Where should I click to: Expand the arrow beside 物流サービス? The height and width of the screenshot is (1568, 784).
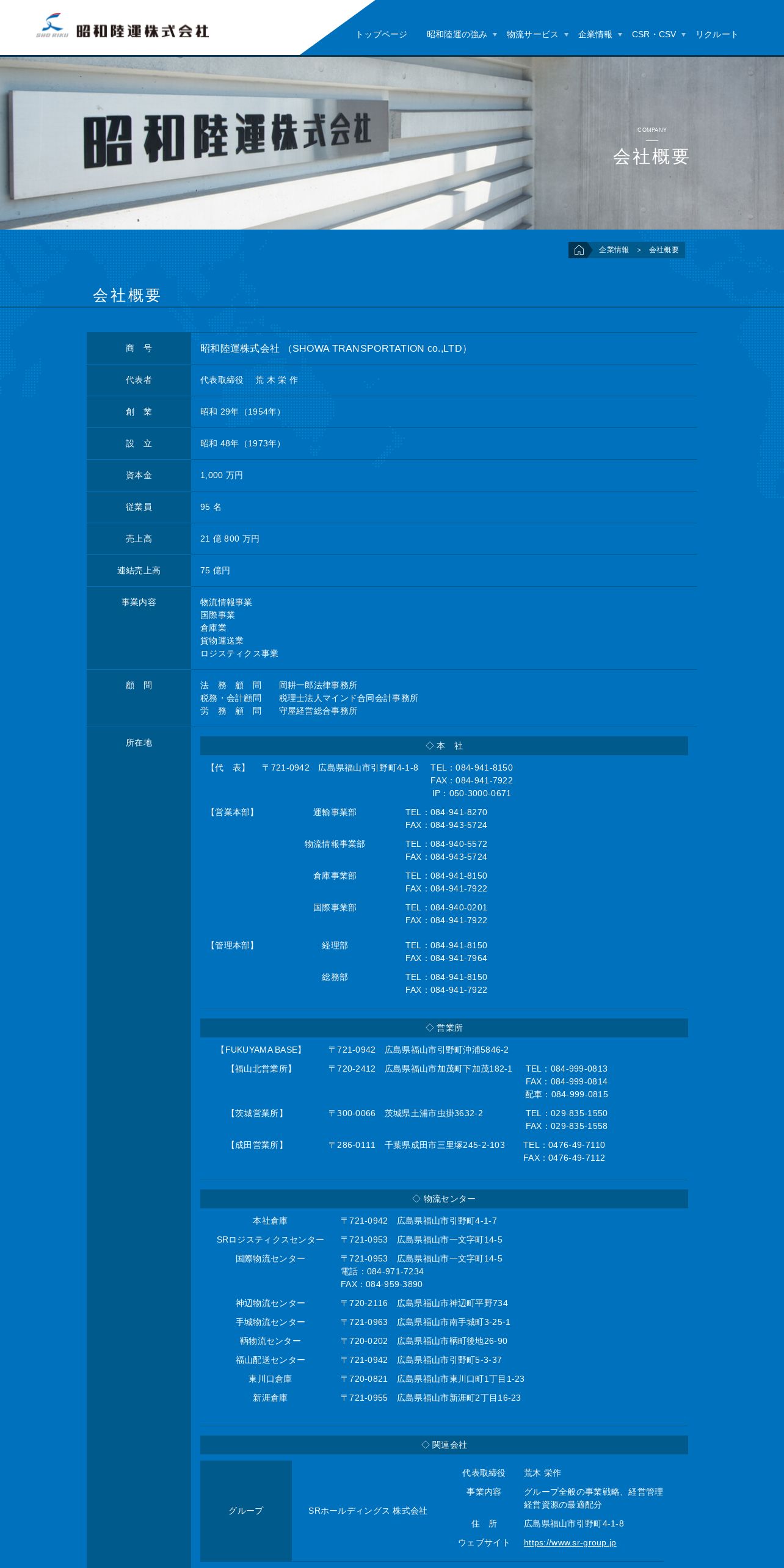click(566, 35)
